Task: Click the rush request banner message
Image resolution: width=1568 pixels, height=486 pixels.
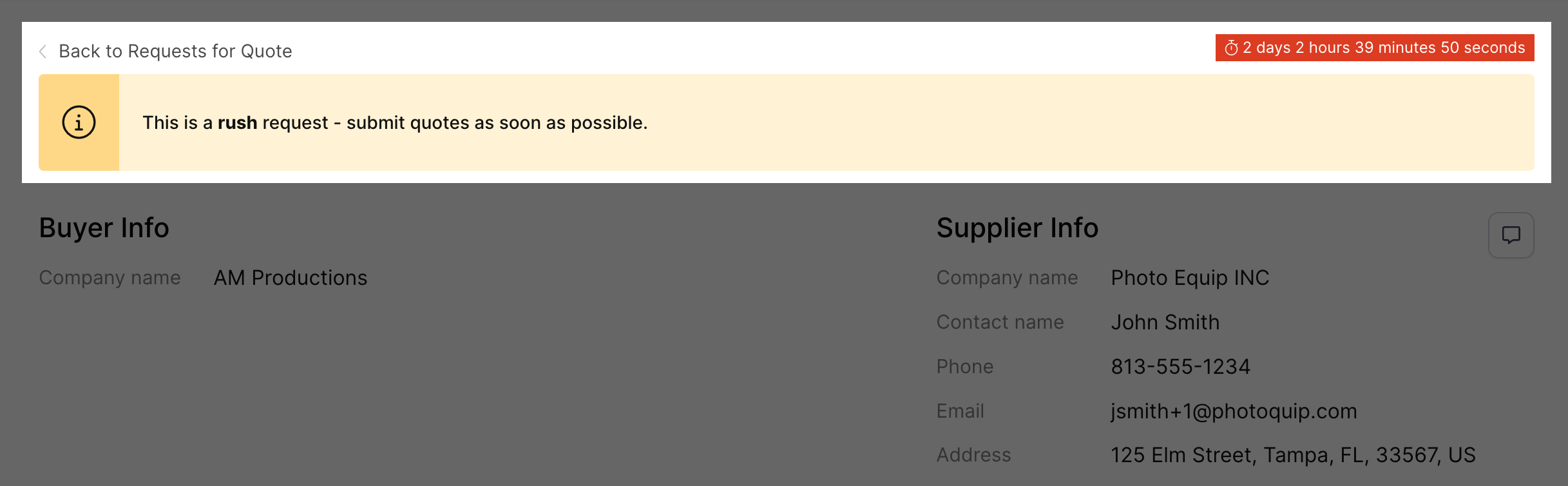Action: 395,122
